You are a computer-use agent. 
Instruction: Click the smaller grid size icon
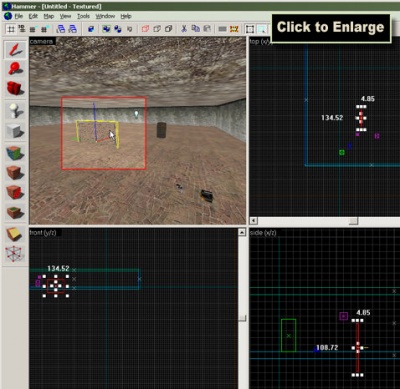click(x=33, y=29)
